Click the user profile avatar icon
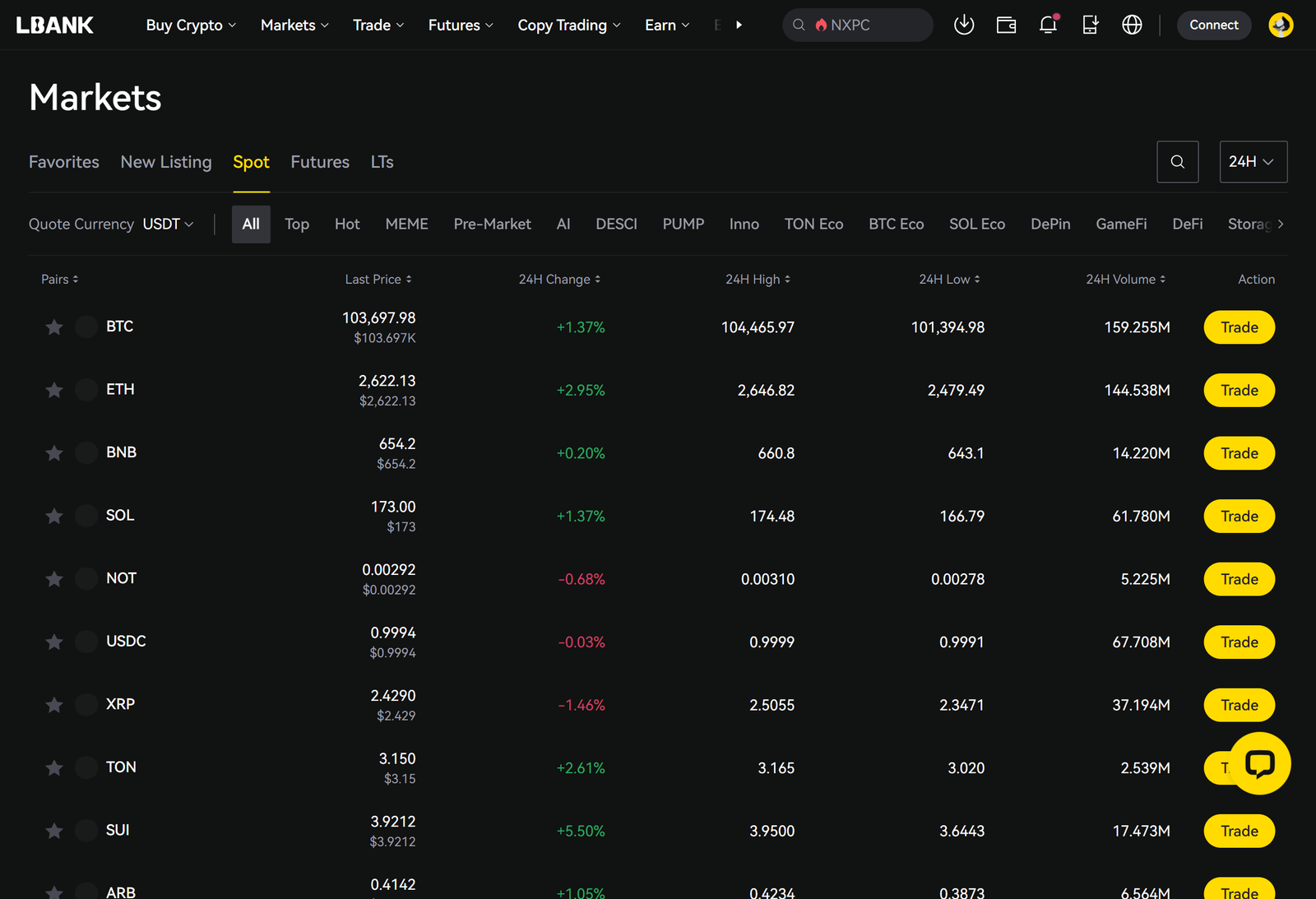The image size is (1316, 899). [x=1280, y=25]
